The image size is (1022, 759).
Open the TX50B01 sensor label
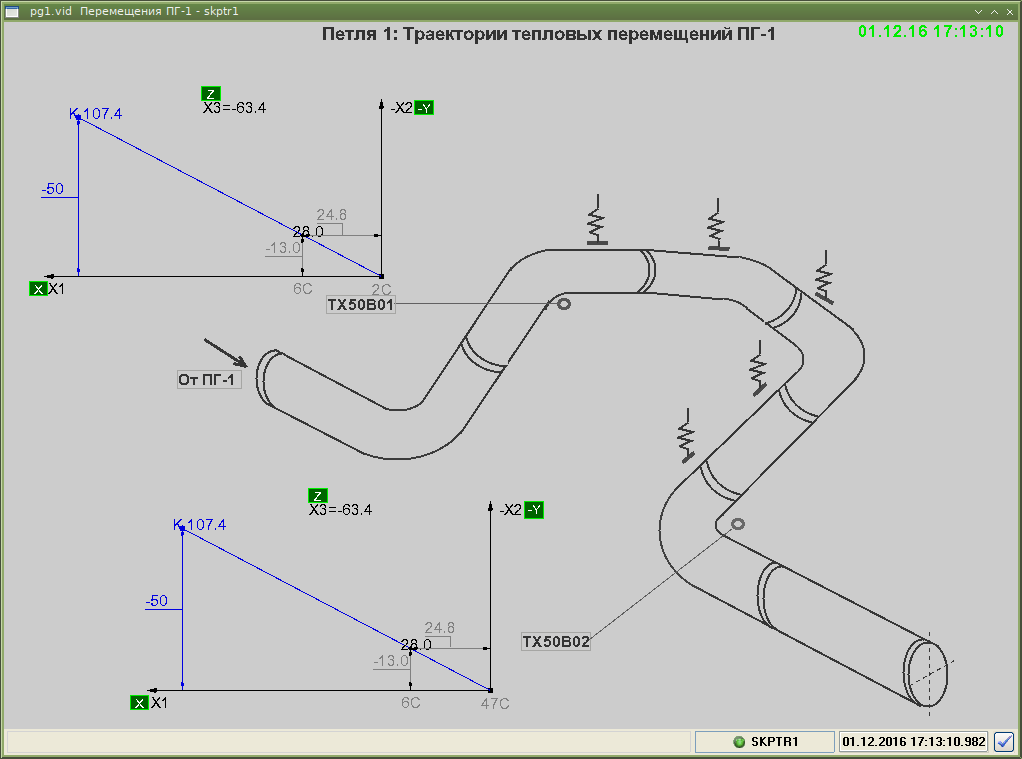click(361, 306)
